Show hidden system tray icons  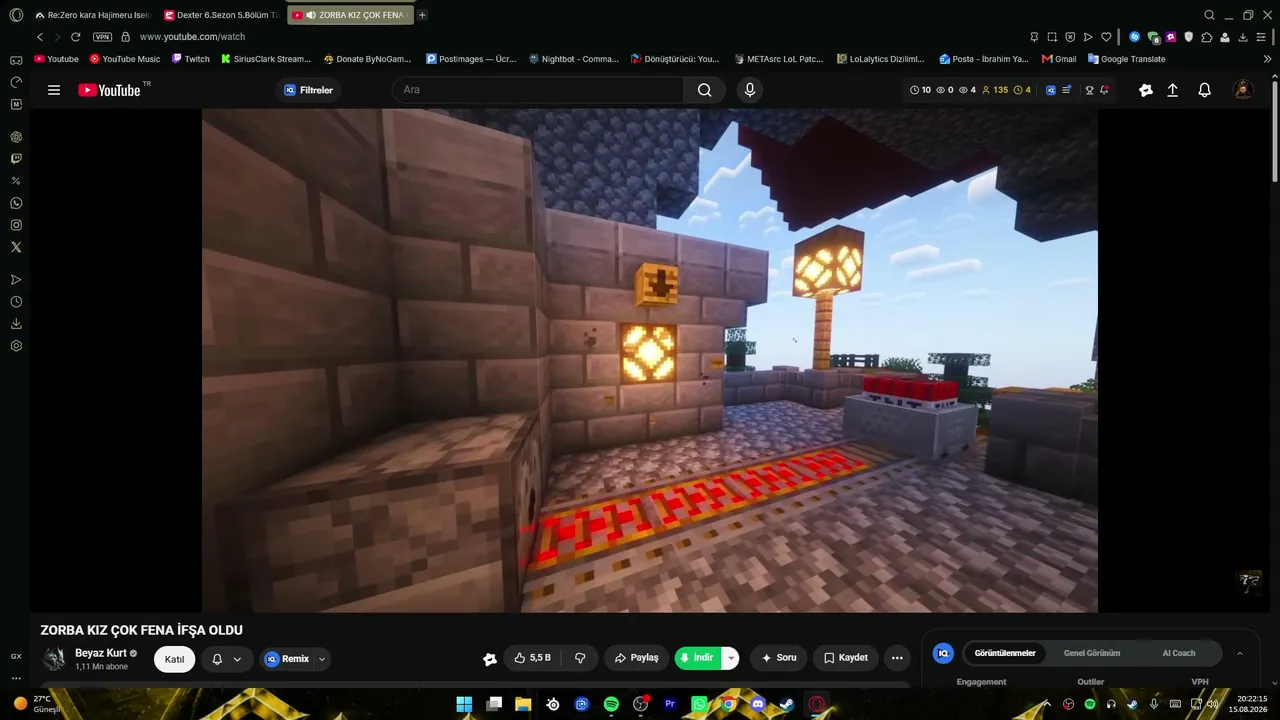point(1047,704)
